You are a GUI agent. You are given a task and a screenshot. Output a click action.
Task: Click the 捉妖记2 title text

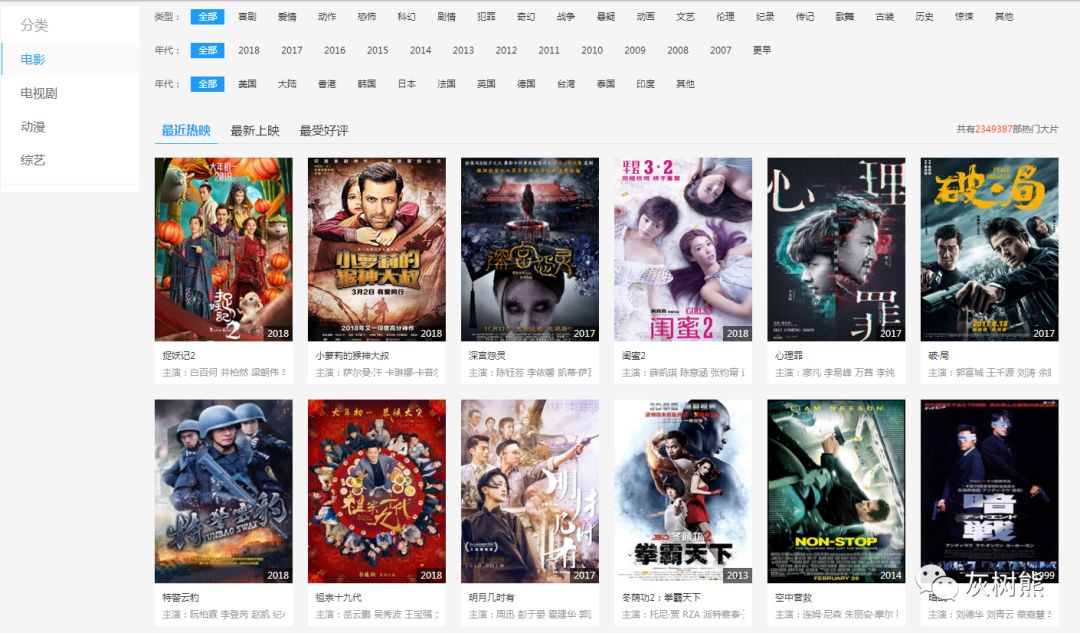pos(179,355)
